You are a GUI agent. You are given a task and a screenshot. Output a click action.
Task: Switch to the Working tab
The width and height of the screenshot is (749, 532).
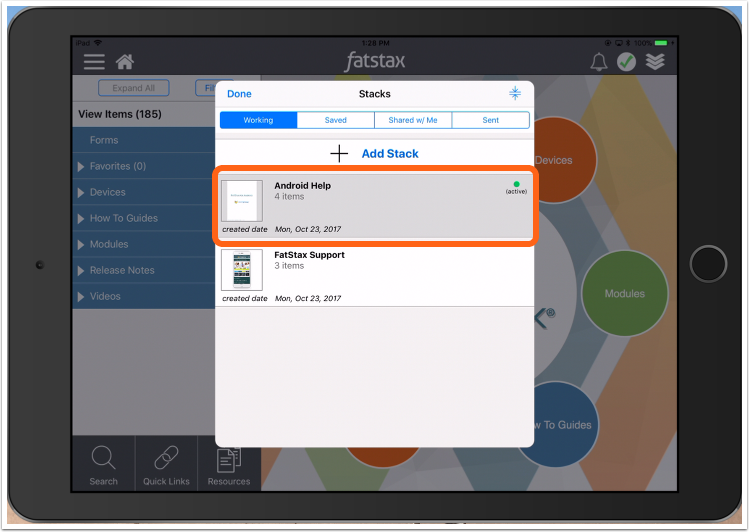[x=258, y=120]
